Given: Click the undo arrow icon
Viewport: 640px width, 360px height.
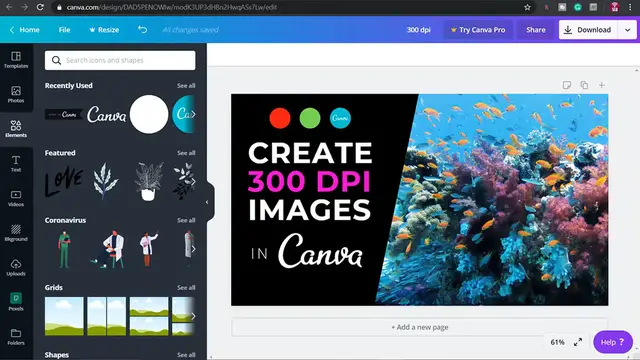Looking at the screenshot, I should [x=142, y=29].
